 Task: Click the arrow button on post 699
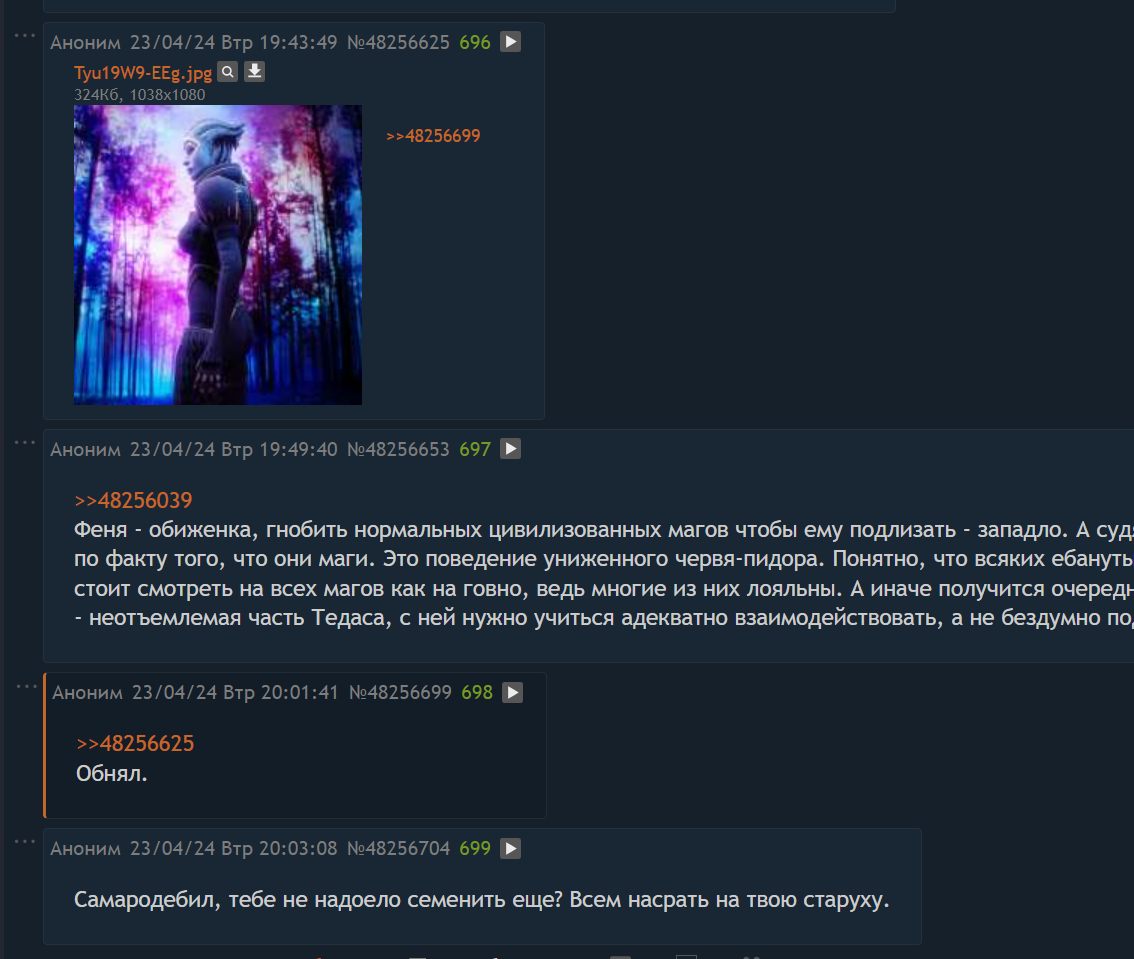click(511, 848)
